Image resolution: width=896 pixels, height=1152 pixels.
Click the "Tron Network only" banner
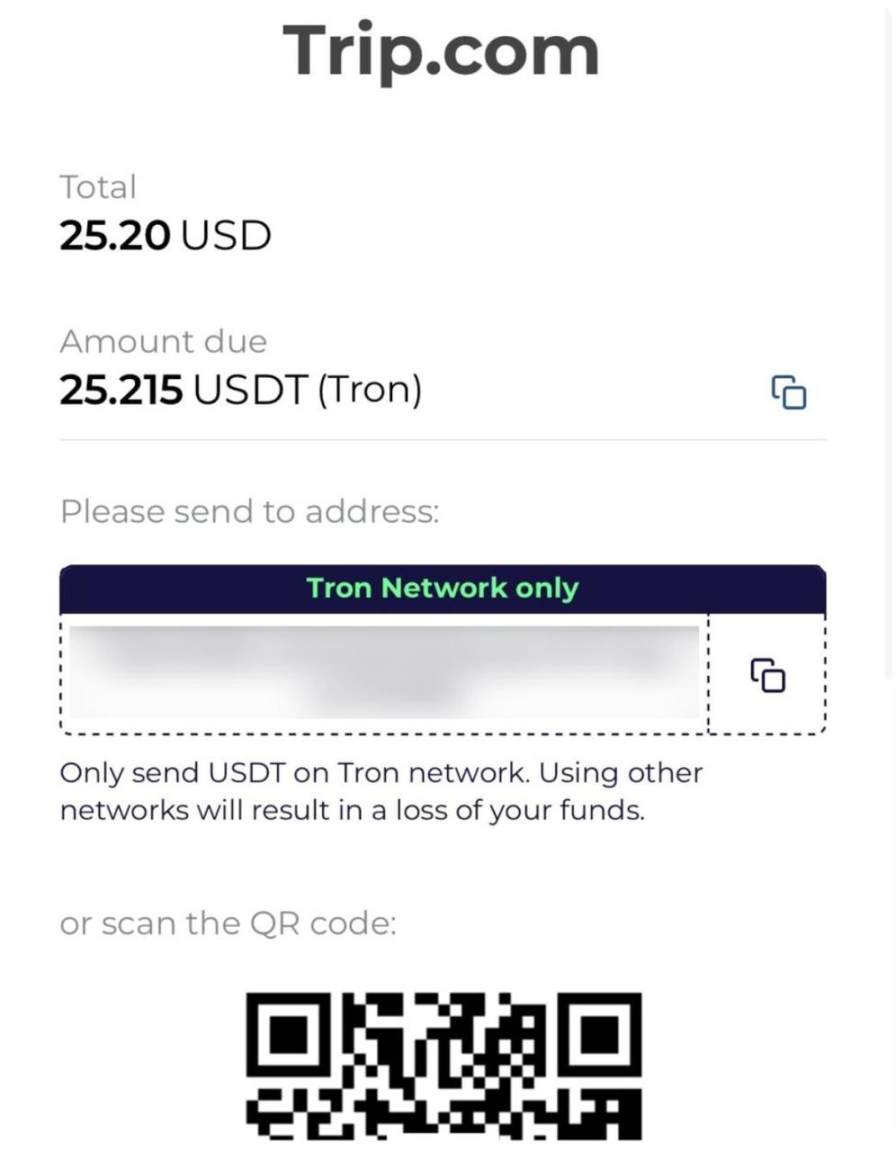pos(442,588)
